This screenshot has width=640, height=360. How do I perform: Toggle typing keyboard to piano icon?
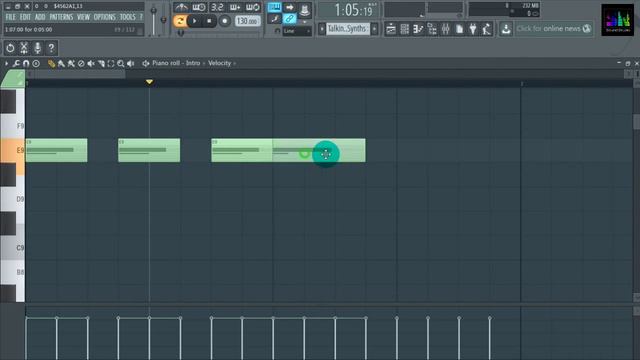pos(274,7)
